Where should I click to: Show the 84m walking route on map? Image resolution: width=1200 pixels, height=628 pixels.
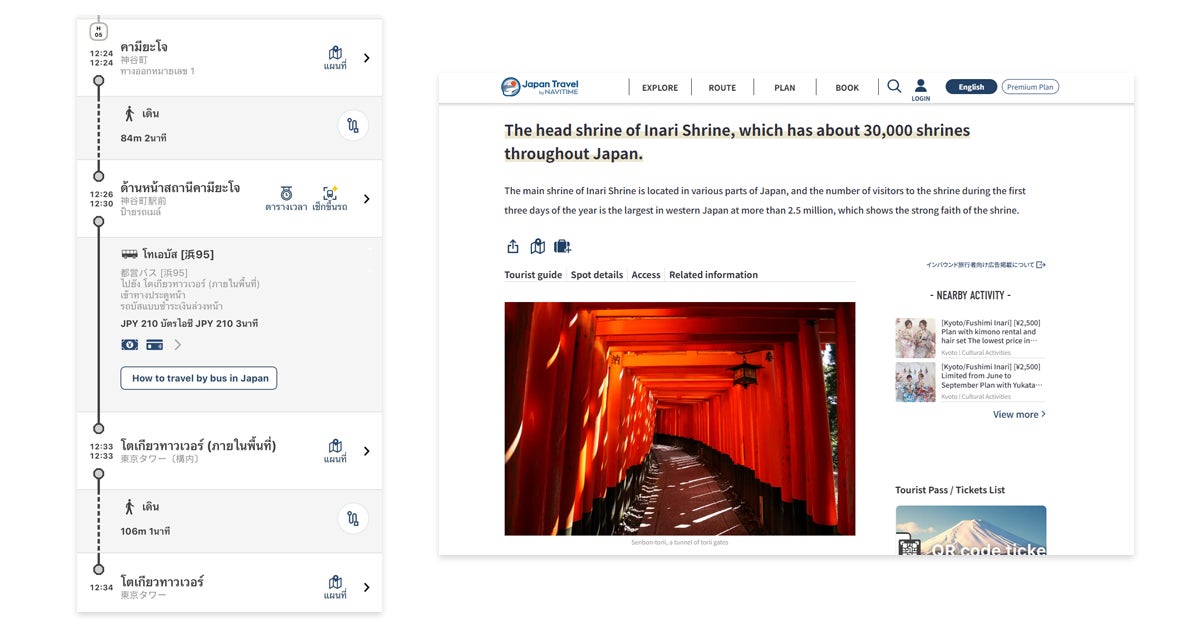coord(353,126)
